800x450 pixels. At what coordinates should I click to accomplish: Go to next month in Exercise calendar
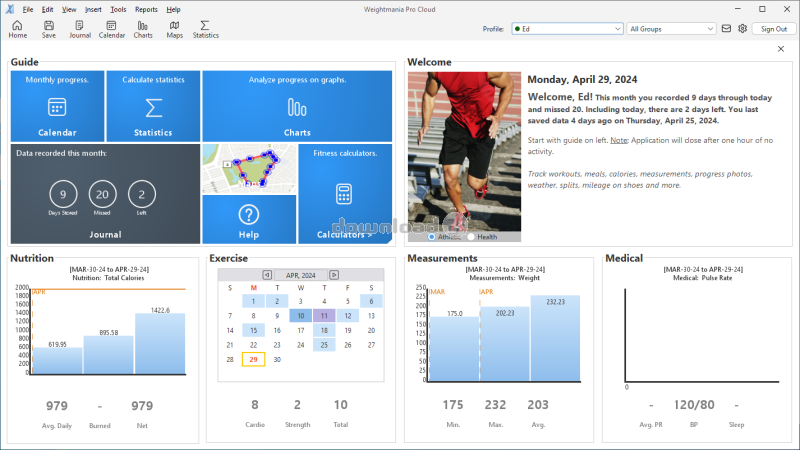(x=334, y=275)
